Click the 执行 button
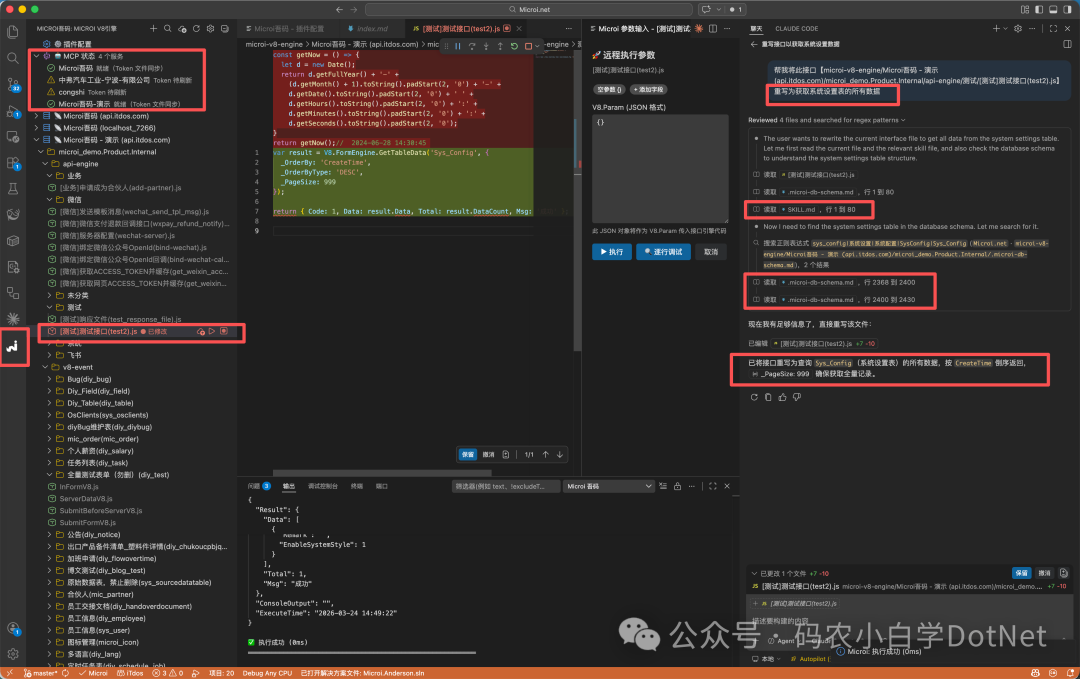1080x679 pixels. coord(612,252)
